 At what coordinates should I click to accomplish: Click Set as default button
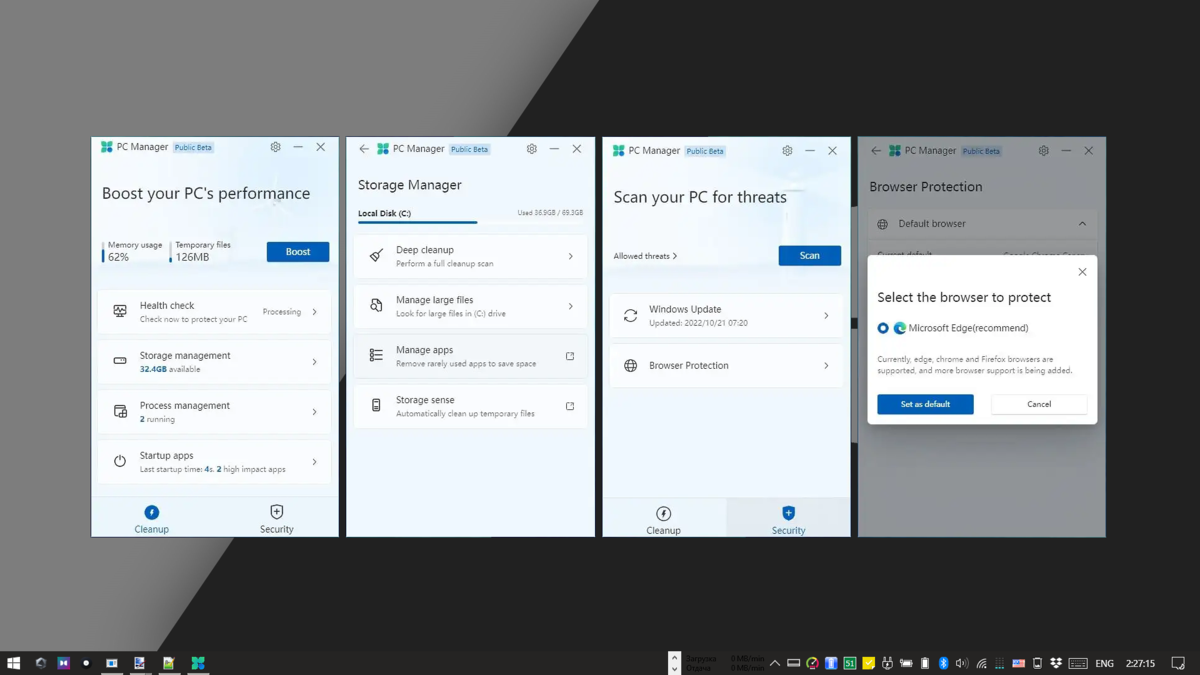(x=925, y=404)
